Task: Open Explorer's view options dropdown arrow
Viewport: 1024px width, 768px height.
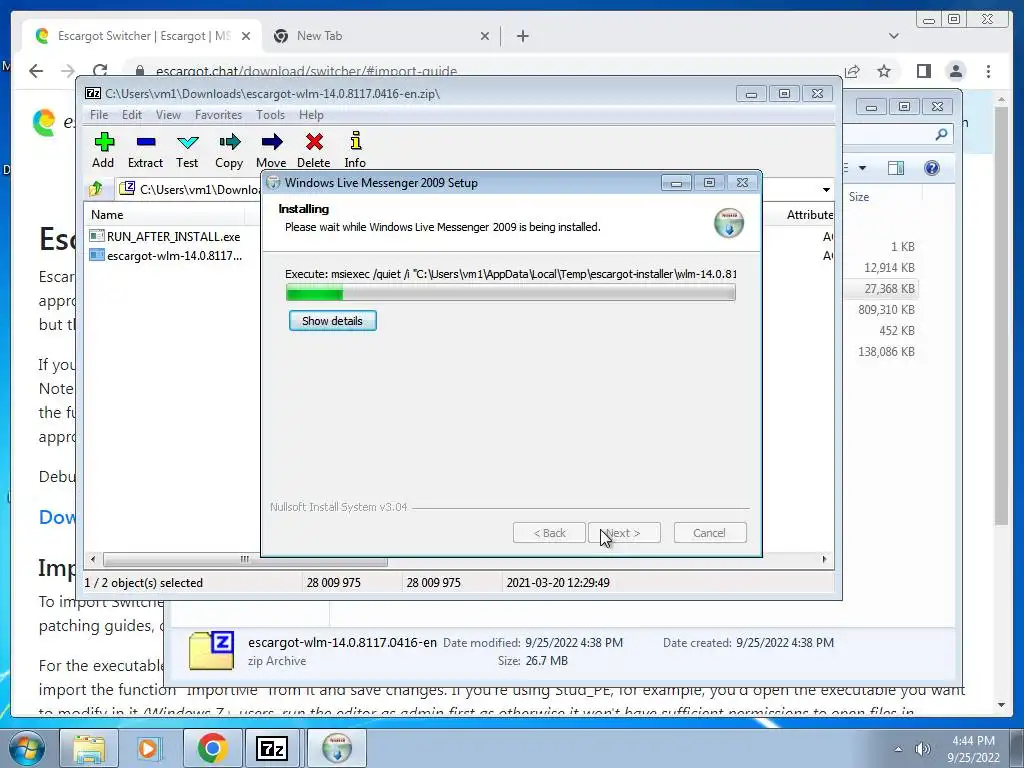Action: [x=862, y=168]
